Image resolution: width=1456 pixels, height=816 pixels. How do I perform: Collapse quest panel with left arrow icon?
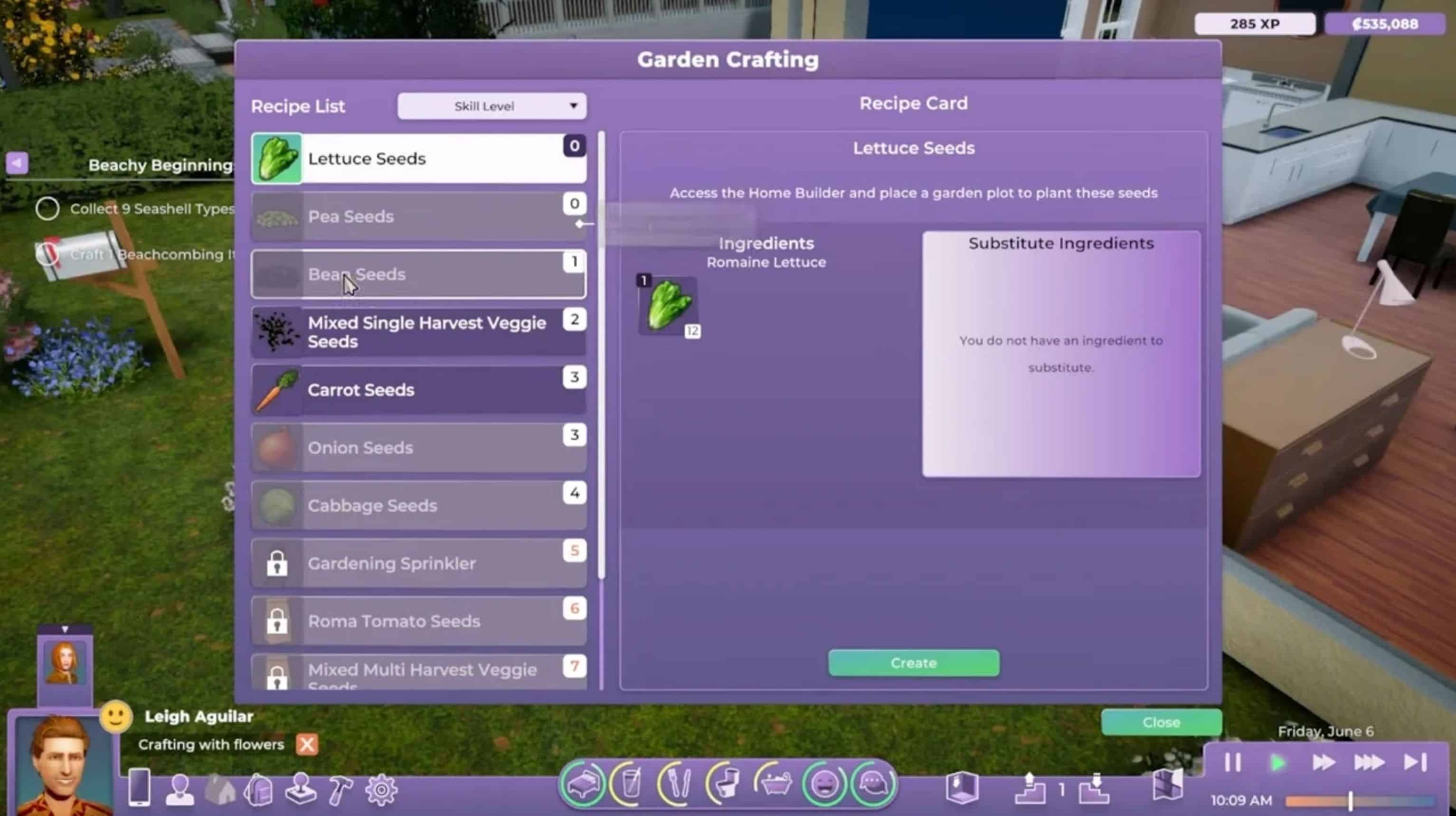[x=17, y=163]
